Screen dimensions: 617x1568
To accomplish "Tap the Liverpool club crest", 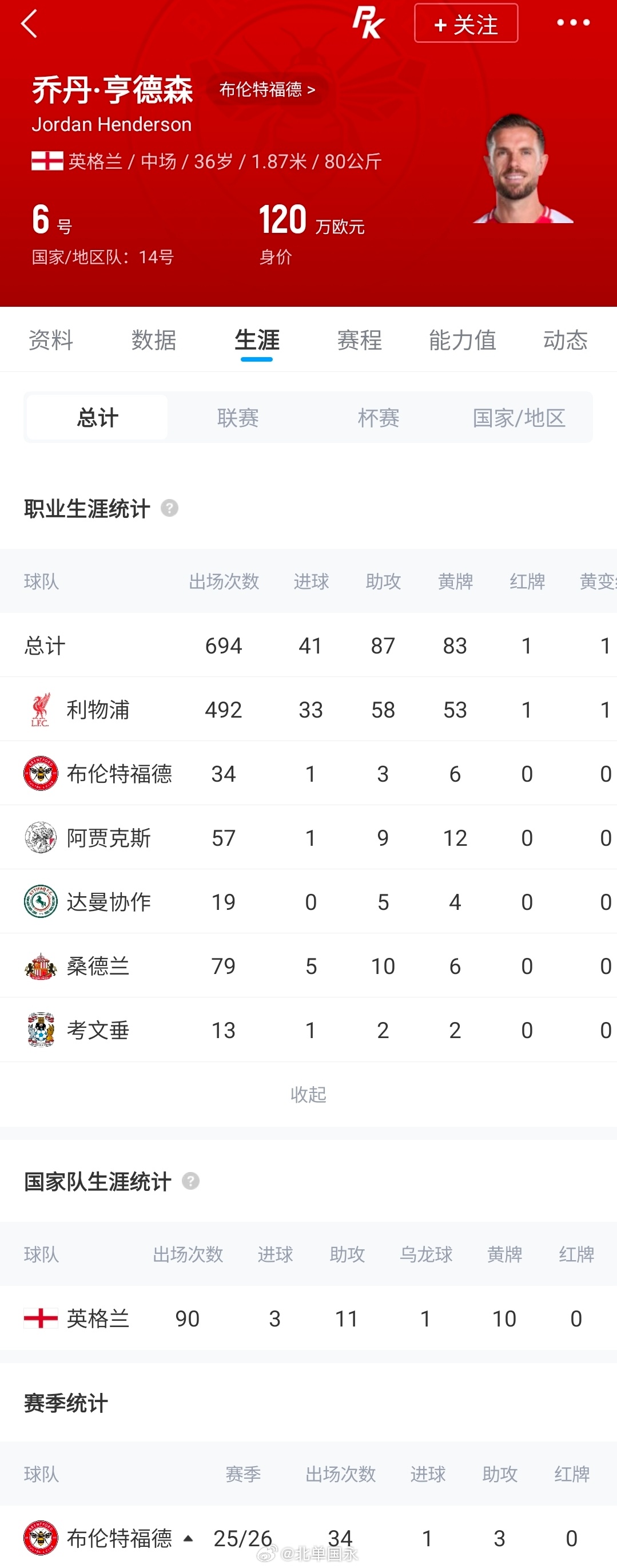I will click(40, 710).
